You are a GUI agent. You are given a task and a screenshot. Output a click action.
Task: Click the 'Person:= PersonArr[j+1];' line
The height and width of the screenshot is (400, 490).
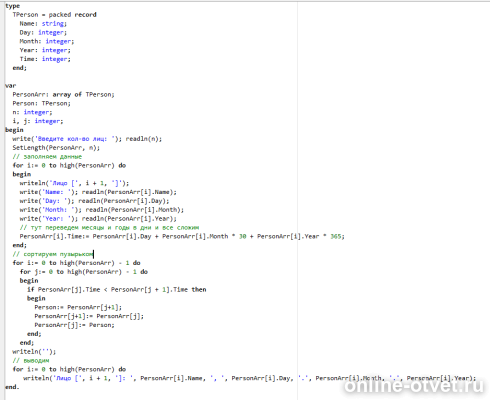78,307
